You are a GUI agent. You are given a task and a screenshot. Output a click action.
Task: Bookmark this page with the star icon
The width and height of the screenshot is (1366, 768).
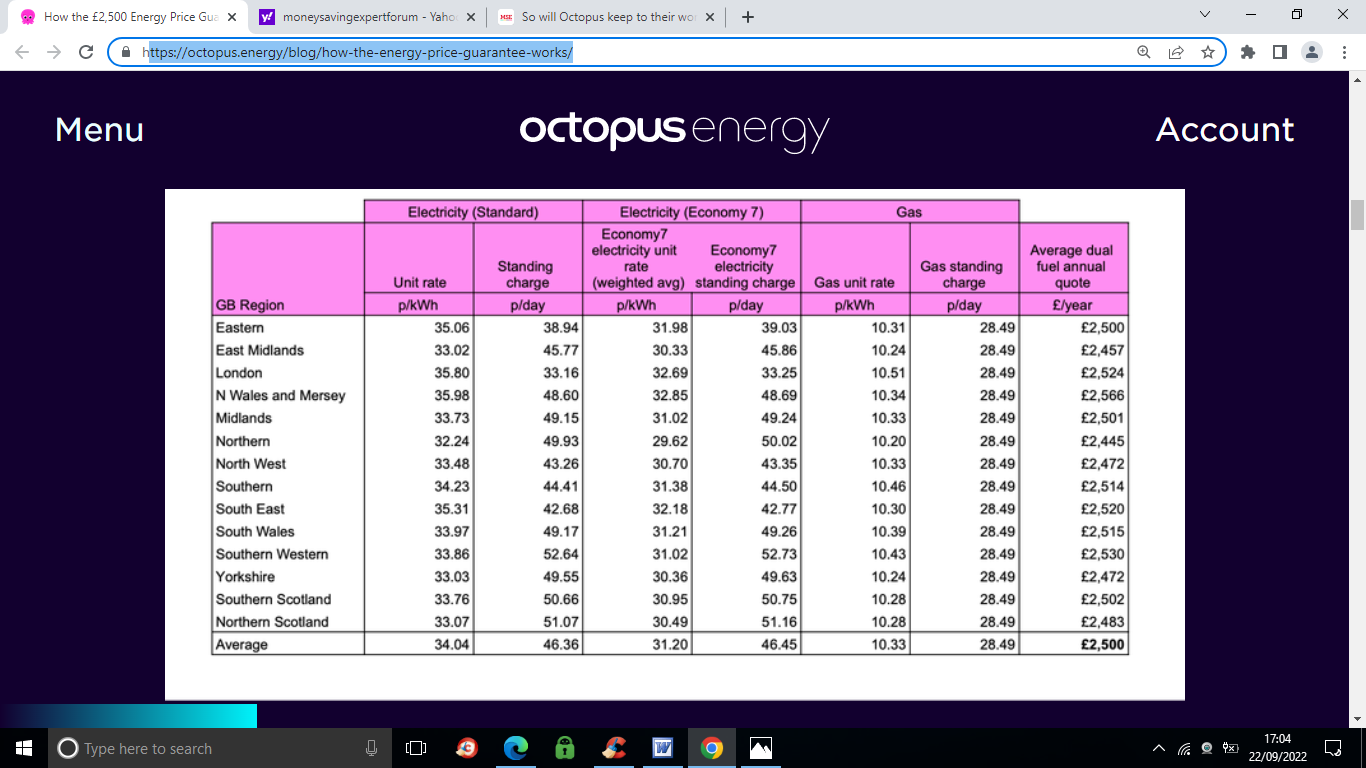[1207, 52]
